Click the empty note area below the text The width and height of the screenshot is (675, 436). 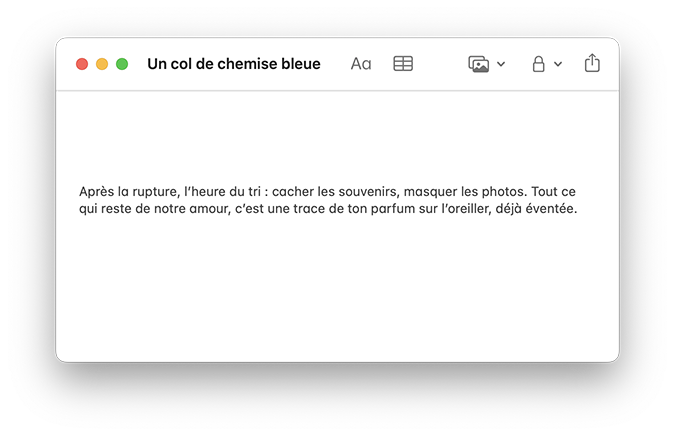pos(337,288)
